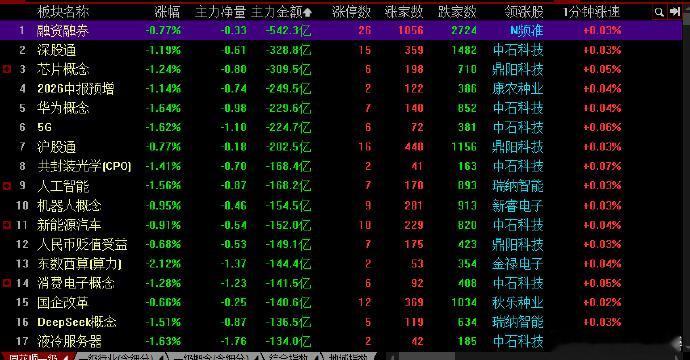Select the 东数西算(算力) sector name

pos(79,264)
